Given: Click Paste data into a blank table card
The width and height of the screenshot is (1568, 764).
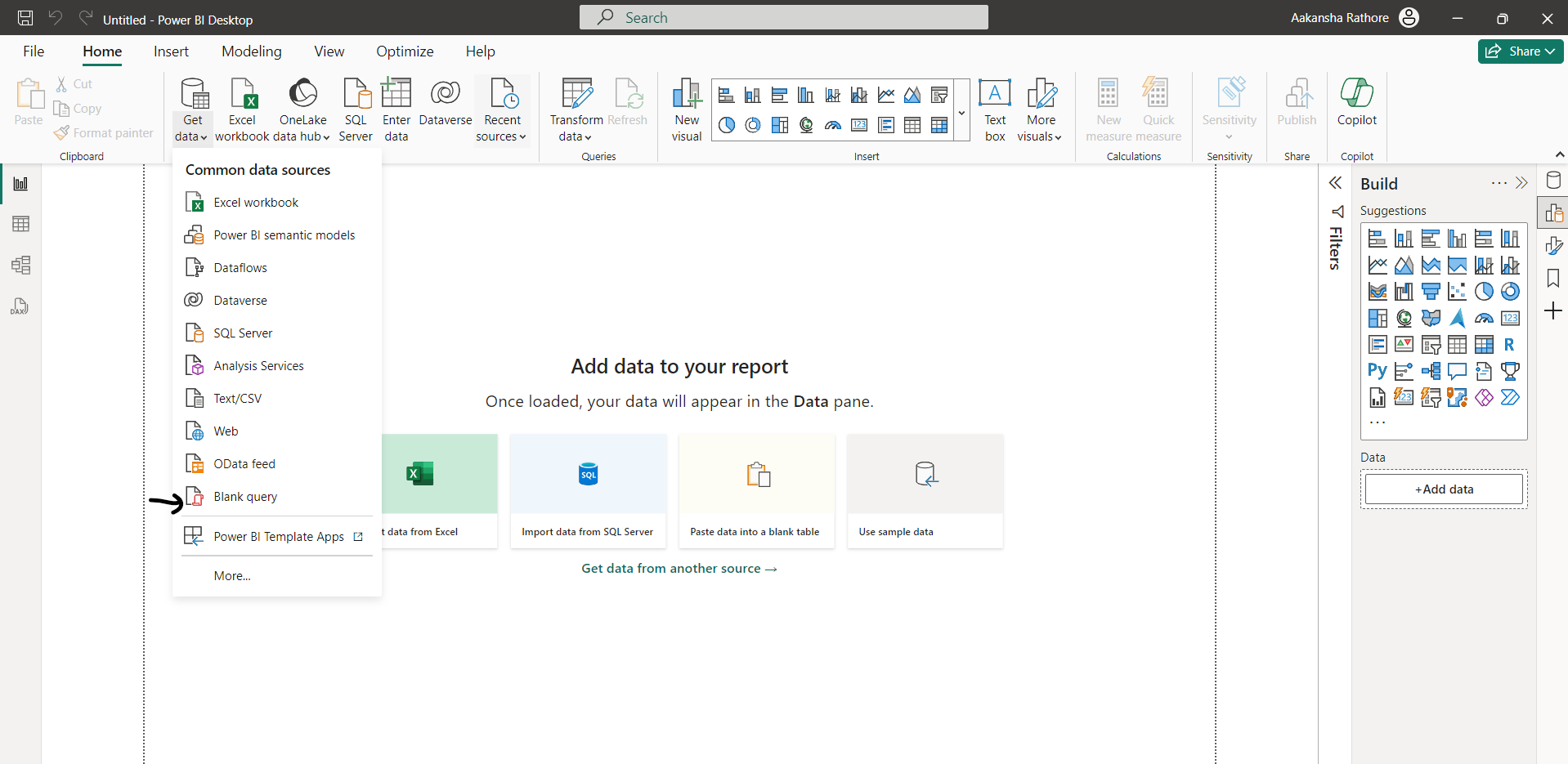Looking at the screenshot, I should [x=756, y=491].
